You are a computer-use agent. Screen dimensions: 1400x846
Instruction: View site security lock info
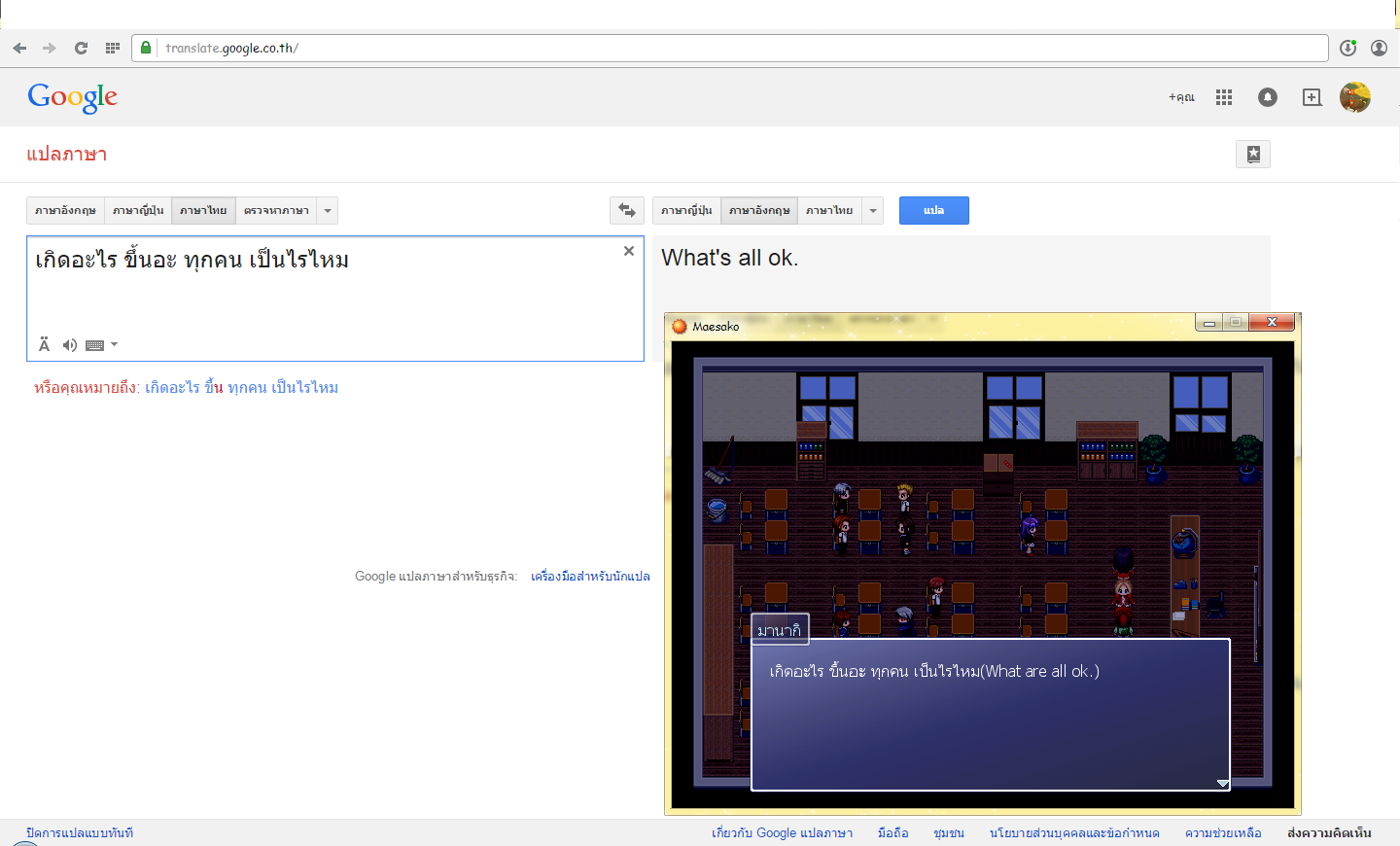point(146,48)
